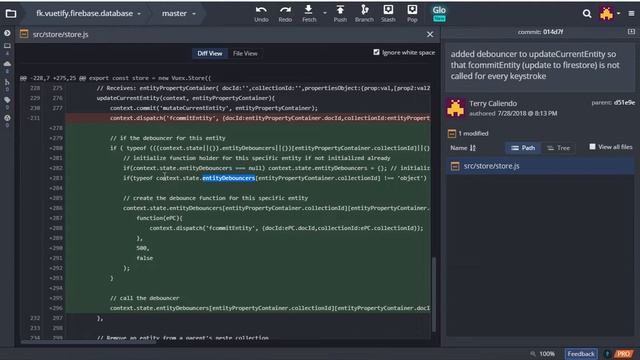Screen dimensions: 640x360
Task: Open parent commit d51e9e
Action: [x=624, y=102]
